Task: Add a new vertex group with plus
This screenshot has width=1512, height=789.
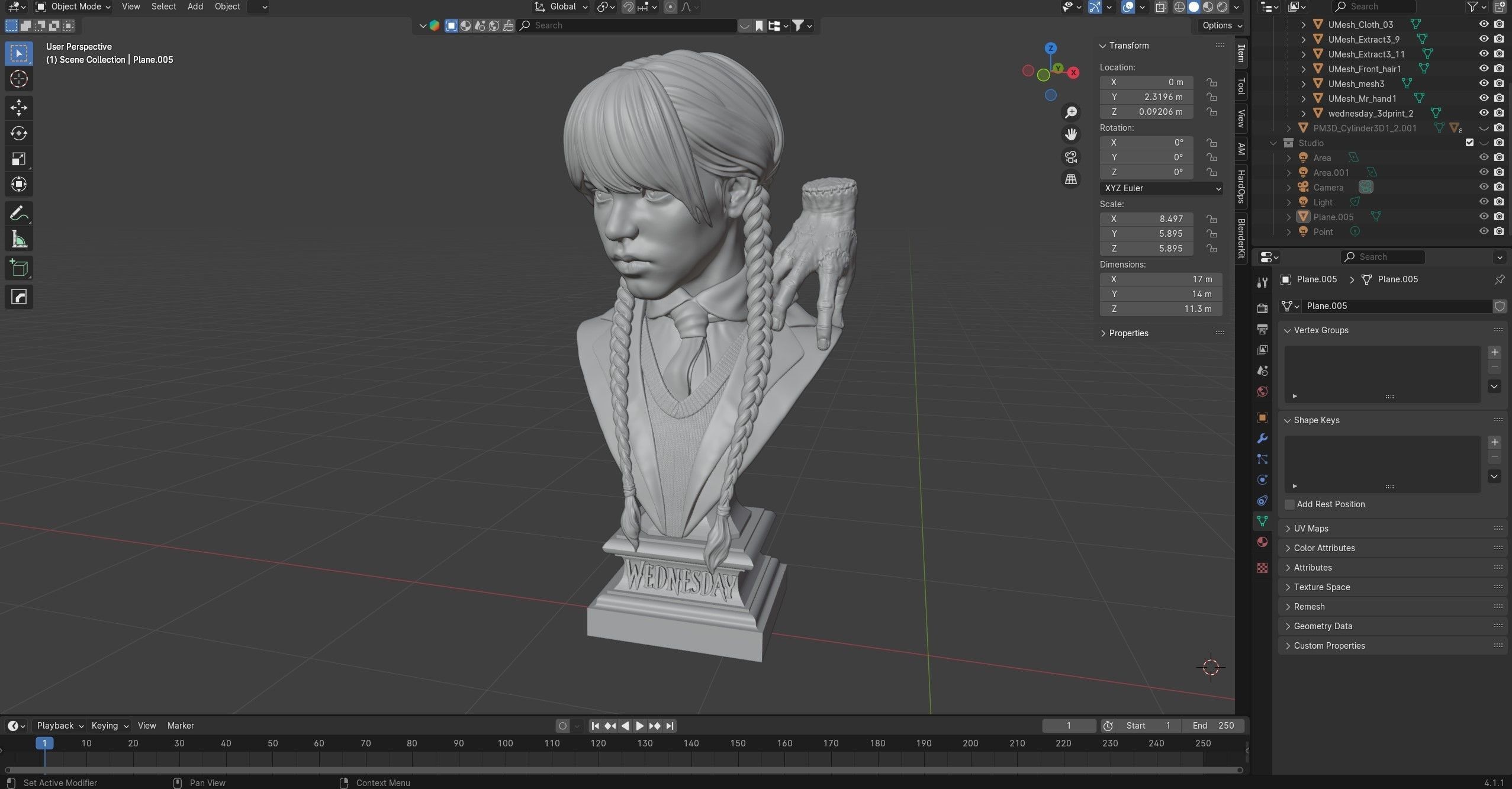Action: 1495,352
